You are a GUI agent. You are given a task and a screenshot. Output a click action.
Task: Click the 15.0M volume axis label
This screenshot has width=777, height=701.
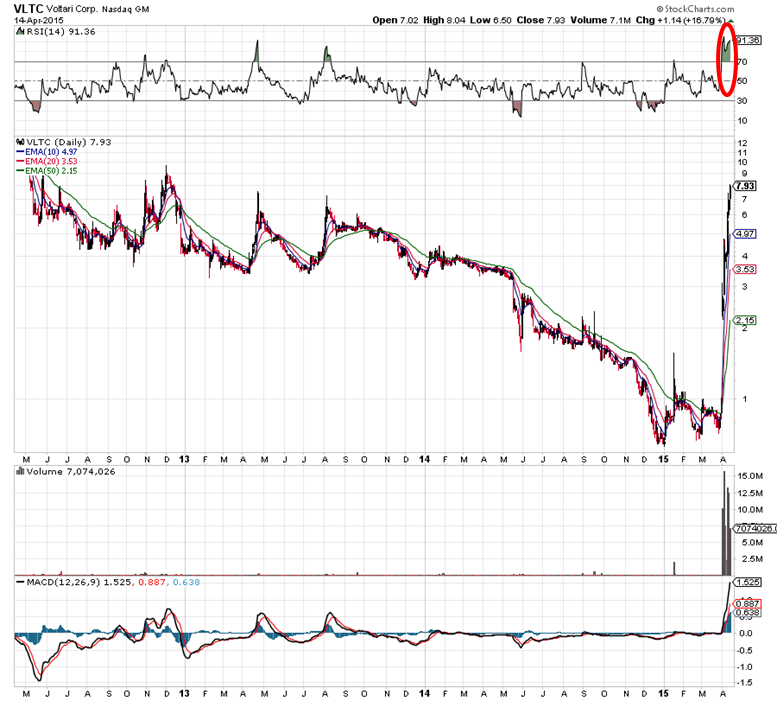(750, 476)
